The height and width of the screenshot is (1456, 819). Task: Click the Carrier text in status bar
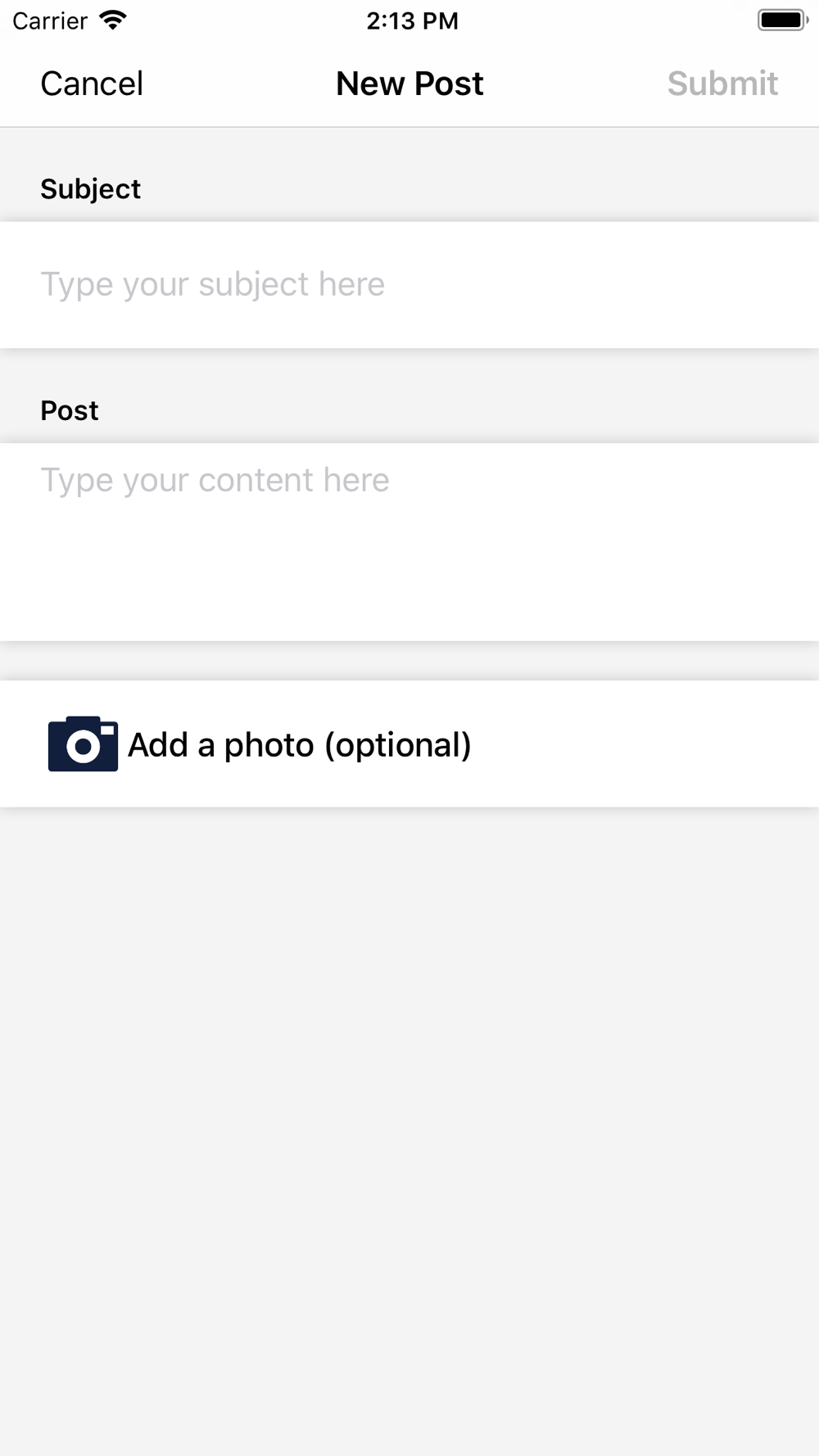click(x=50, y=20)
